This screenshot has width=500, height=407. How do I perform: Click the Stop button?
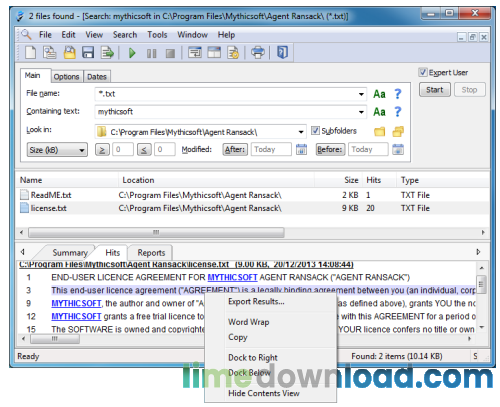pyautogui.click(x=469, y=90)
